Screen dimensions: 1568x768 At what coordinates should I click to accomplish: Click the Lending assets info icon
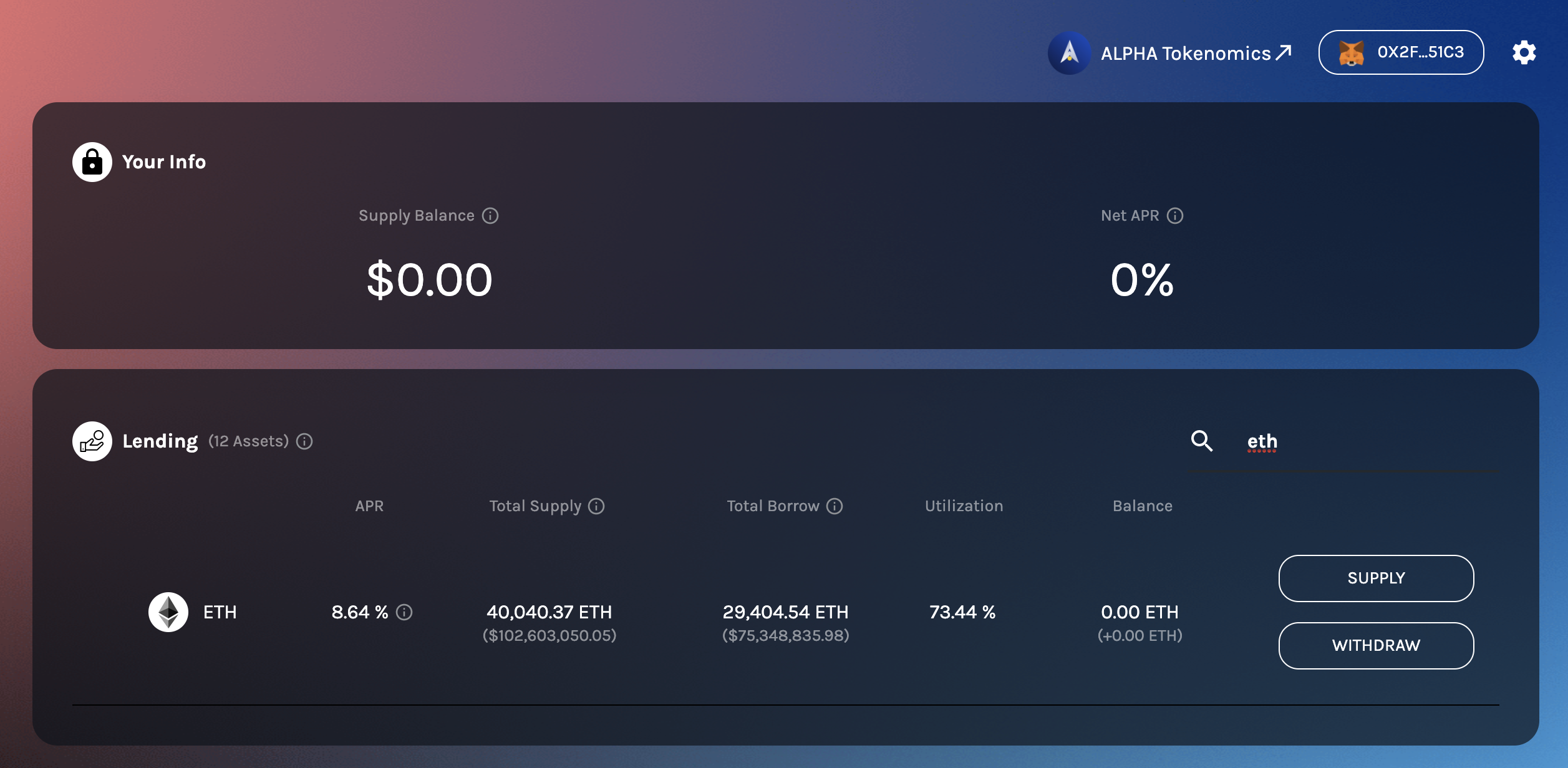pos(304,441)
